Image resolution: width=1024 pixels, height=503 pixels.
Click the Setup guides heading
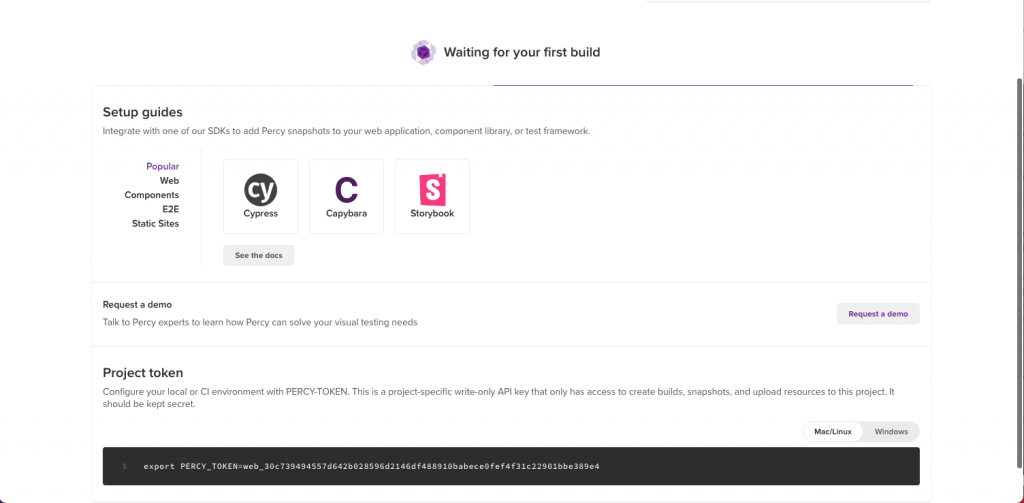[142, 112]
